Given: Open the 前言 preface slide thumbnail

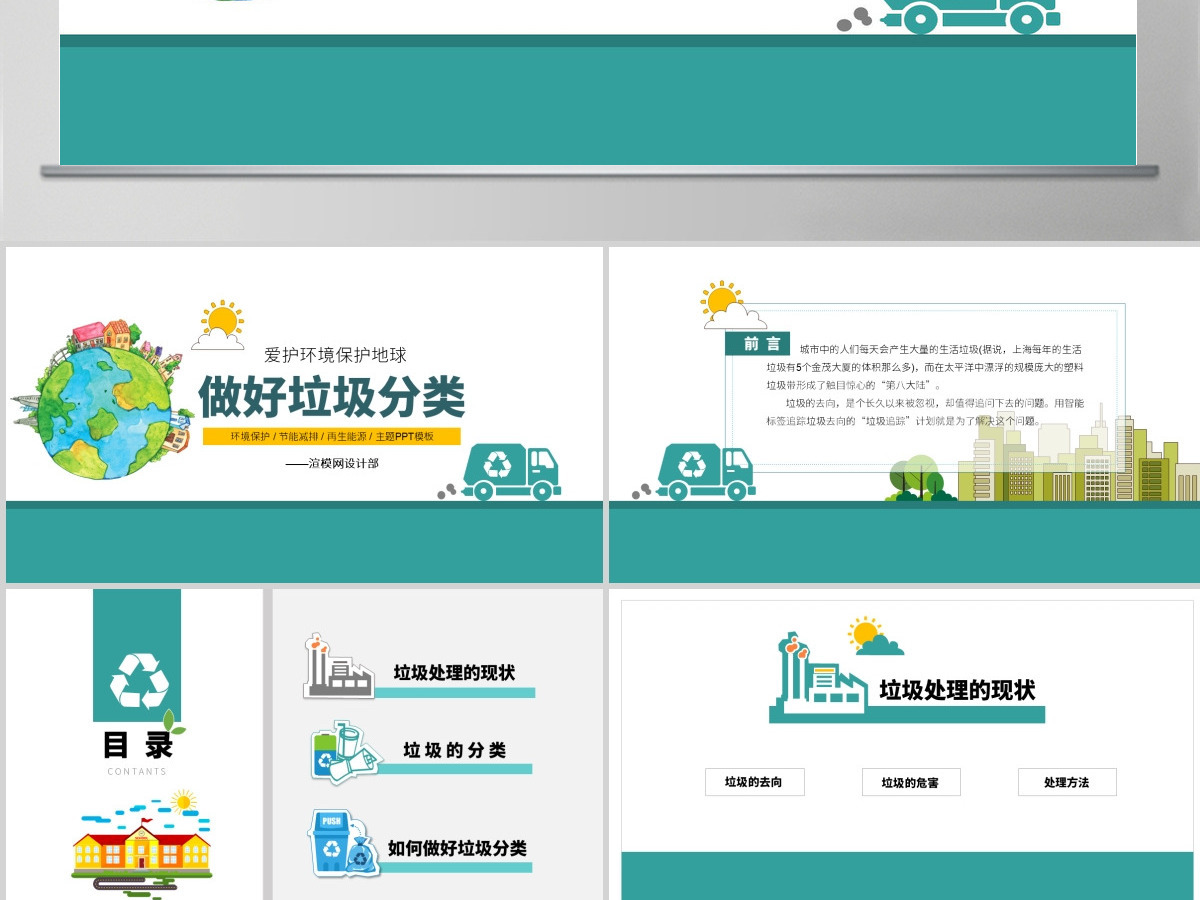Looking at the screenshot, I should pos(904,415).
